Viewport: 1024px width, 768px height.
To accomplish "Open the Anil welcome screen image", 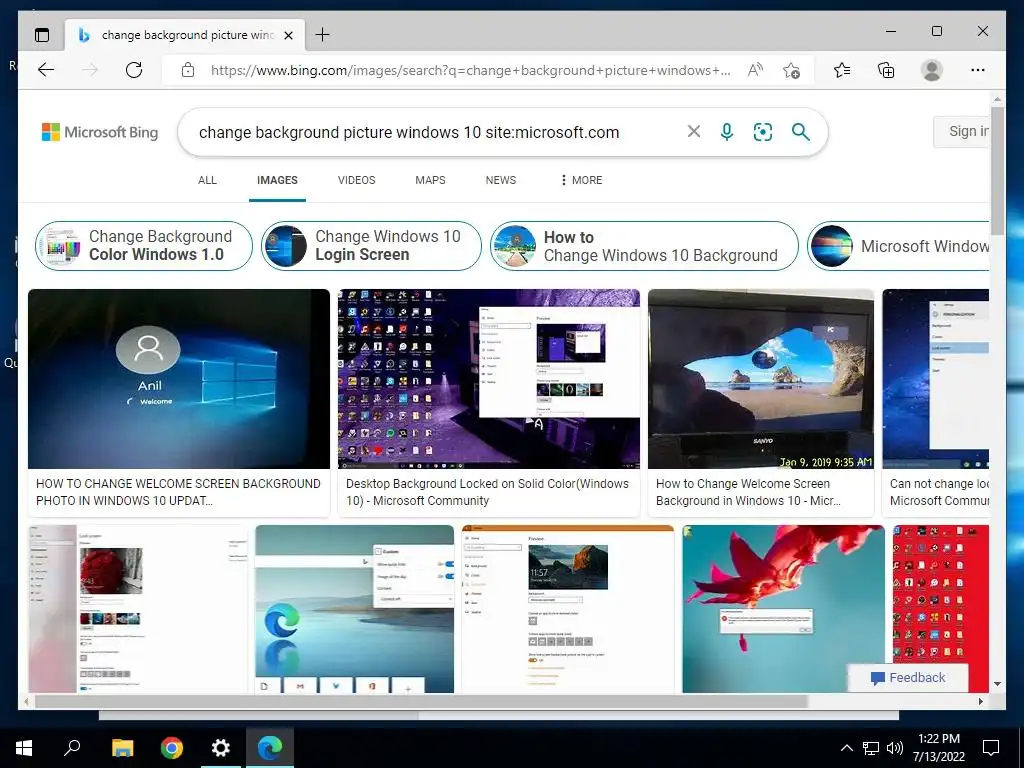I will click(179, 379).
